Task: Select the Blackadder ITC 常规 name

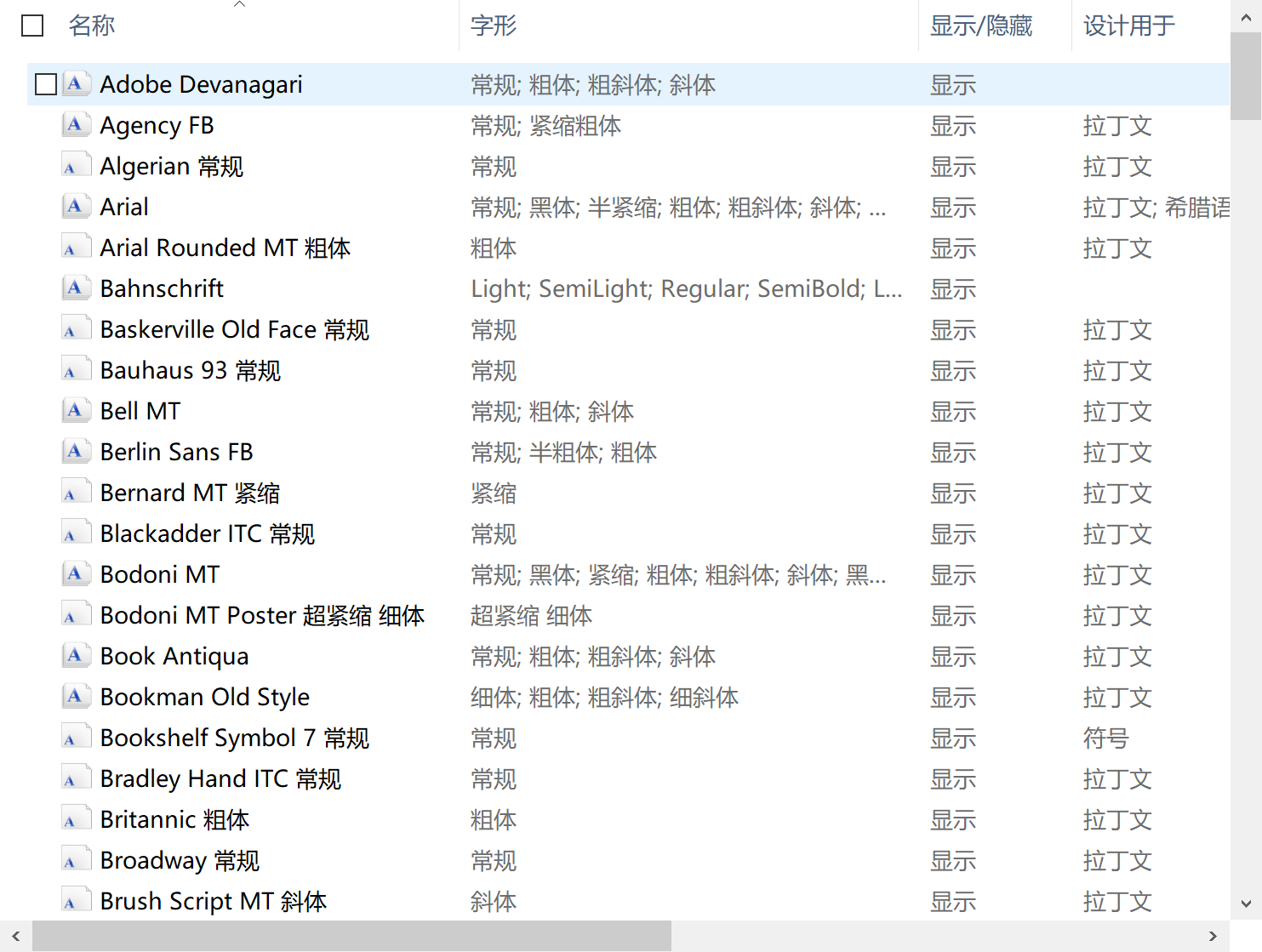Action: [x=208, y=533]
